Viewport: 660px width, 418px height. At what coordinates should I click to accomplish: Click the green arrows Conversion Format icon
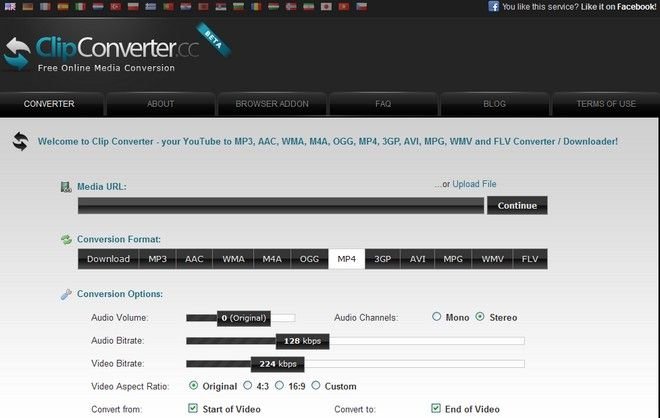click(66, 240)
